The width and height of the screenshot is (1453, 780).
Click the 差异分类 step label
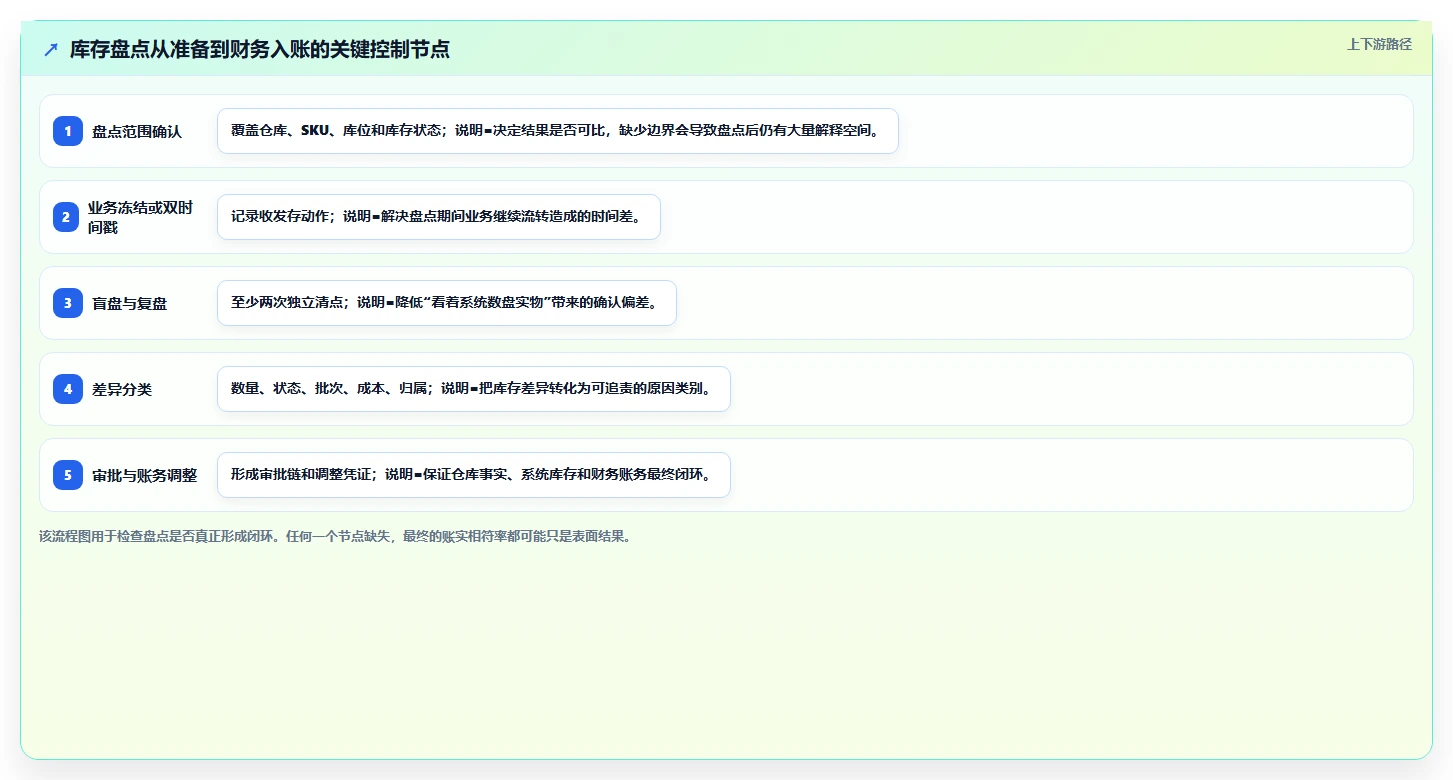click(122, 389)
